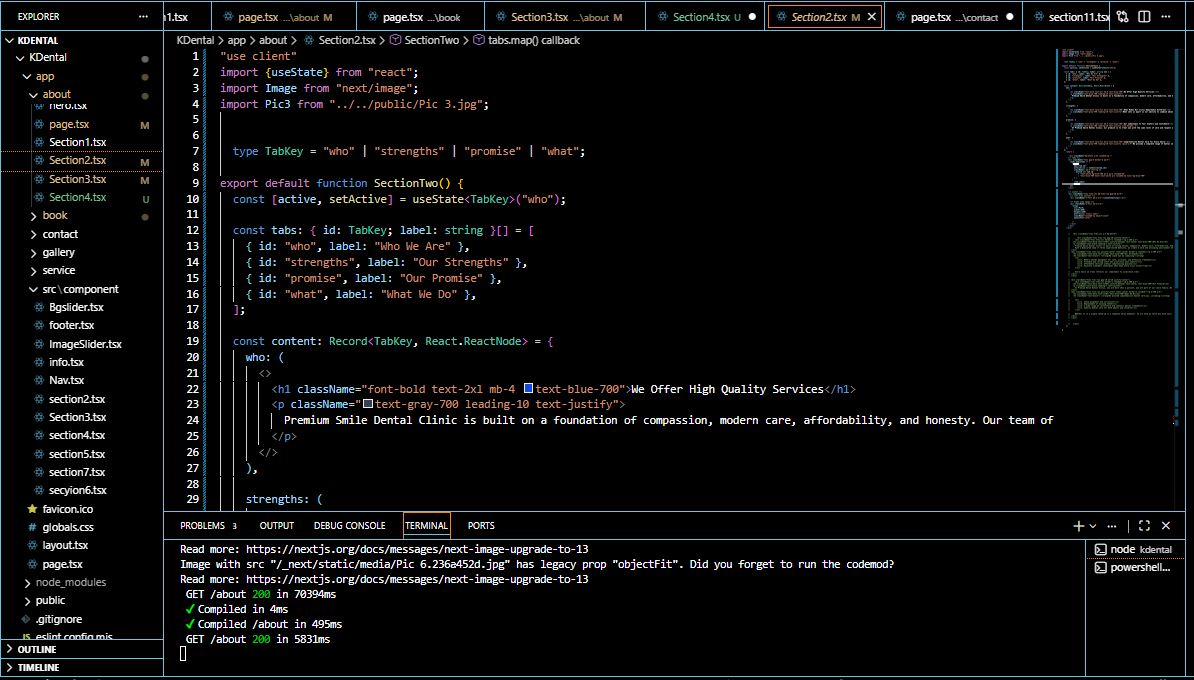Open terminal panel more actions ellipsis
Screen dimensions: 1194x680
1110,525
